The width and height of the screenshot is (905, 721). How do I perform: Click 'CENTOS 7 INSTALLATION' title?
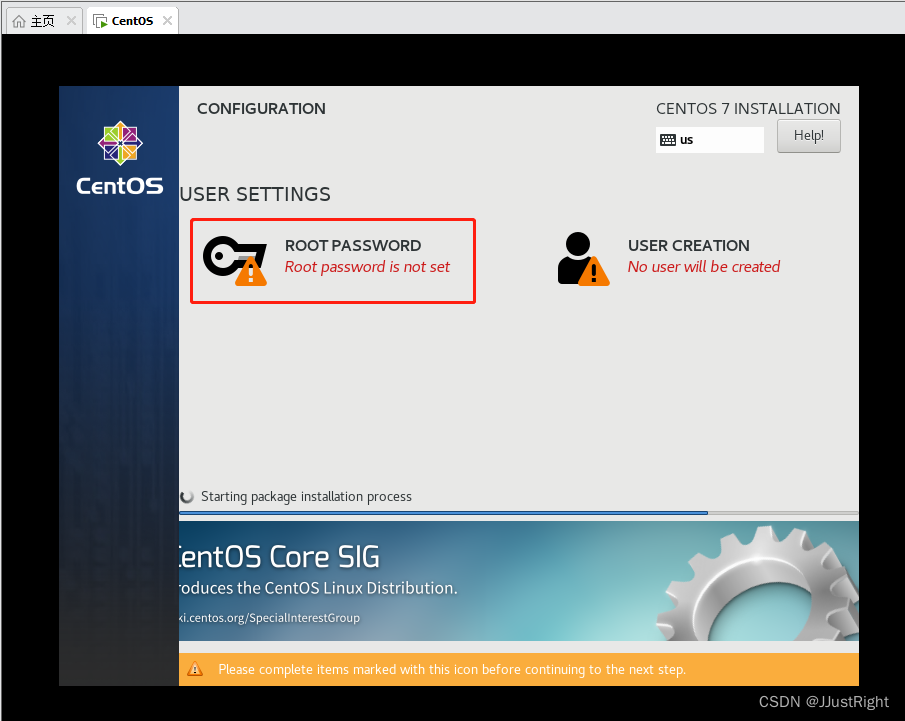pos(748,109)
